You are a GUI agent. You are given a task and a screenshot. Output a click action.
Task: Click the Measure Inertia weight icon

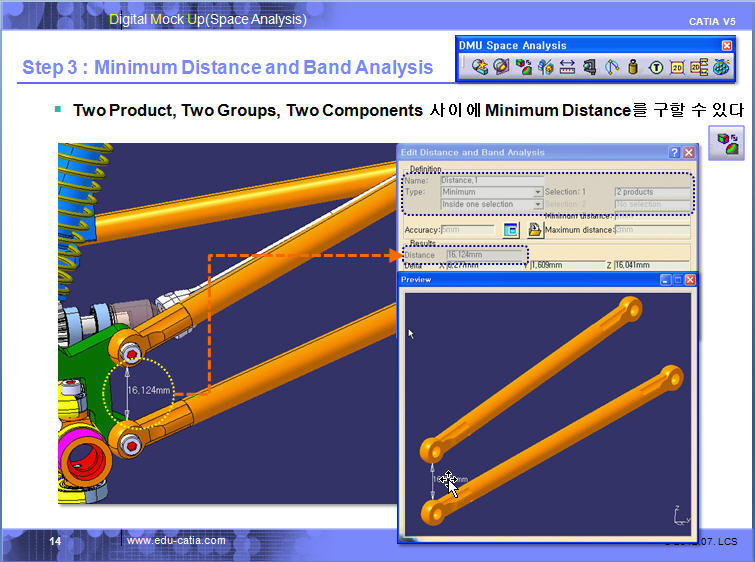[x=632, y=67]
